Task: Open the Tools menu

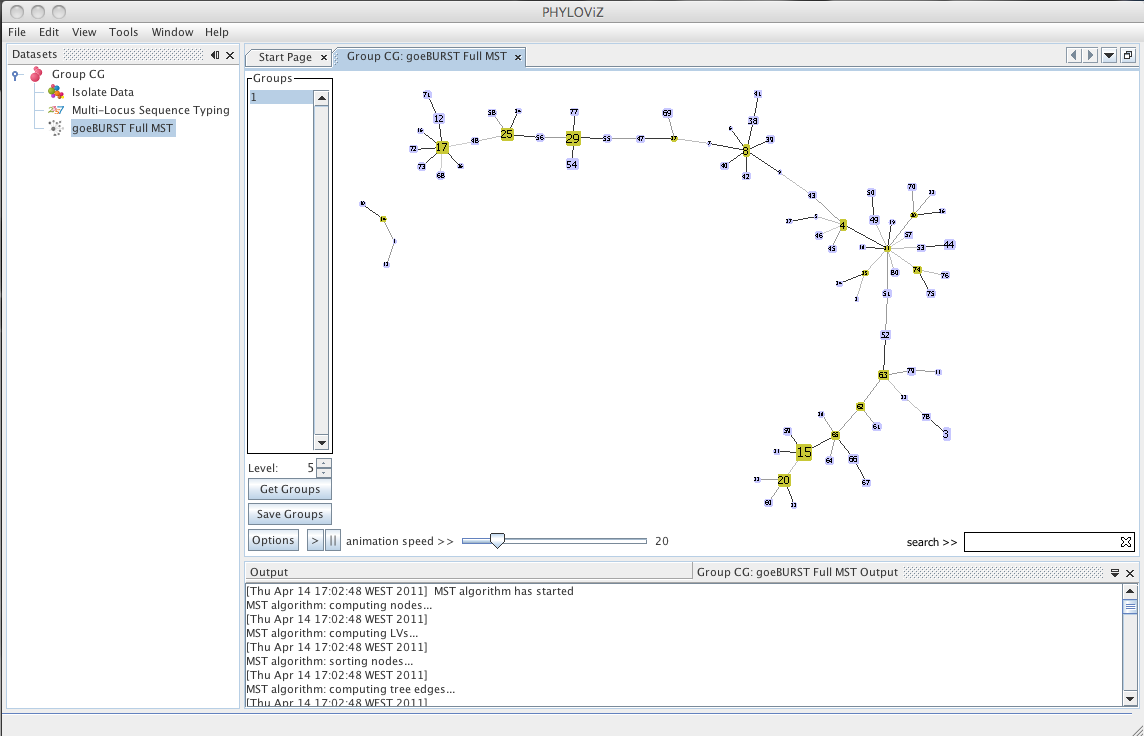Action: 123,32
